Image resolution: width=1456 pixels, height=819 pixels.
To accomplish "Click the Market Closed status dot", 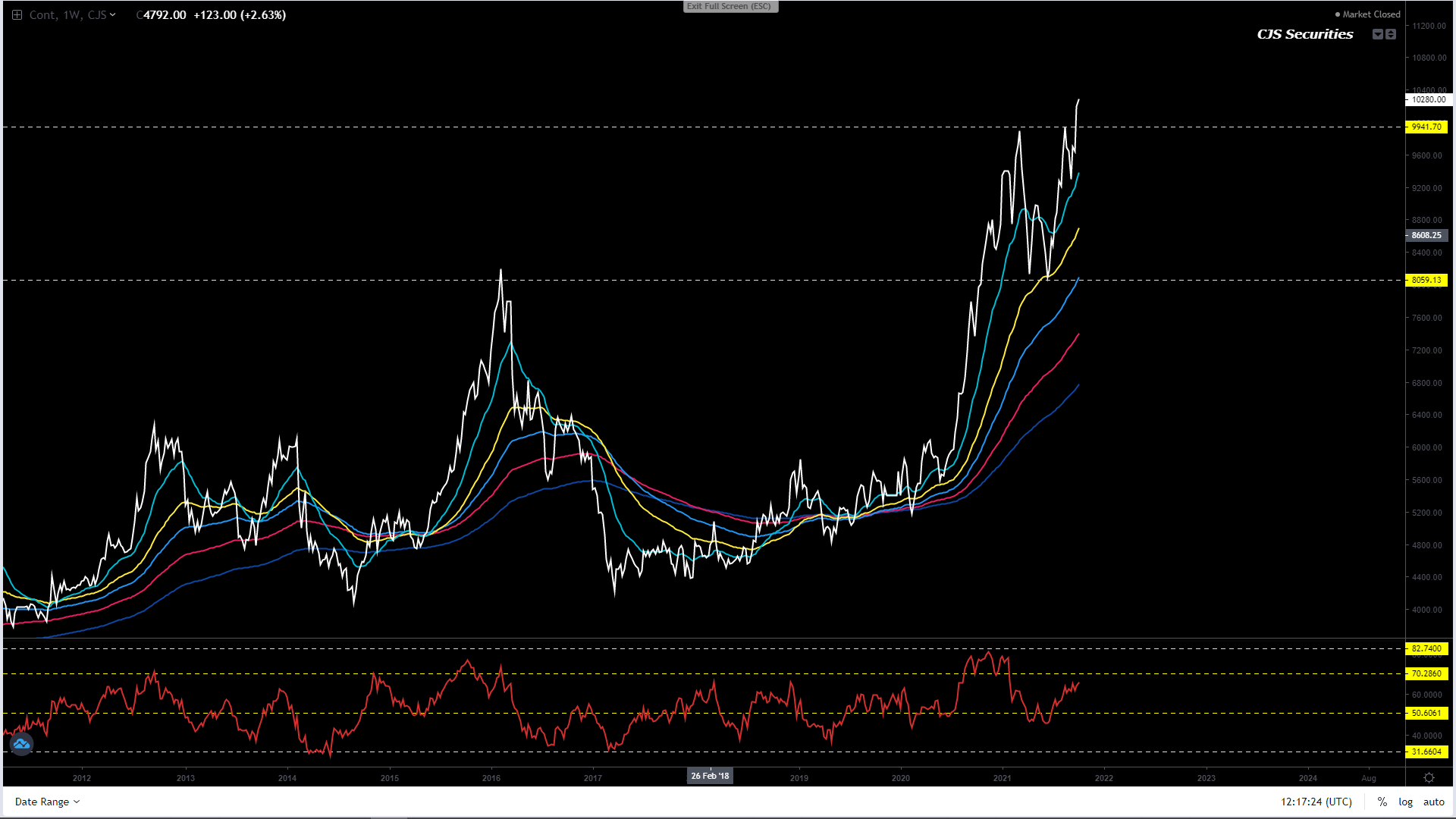I will (1338, 14).
